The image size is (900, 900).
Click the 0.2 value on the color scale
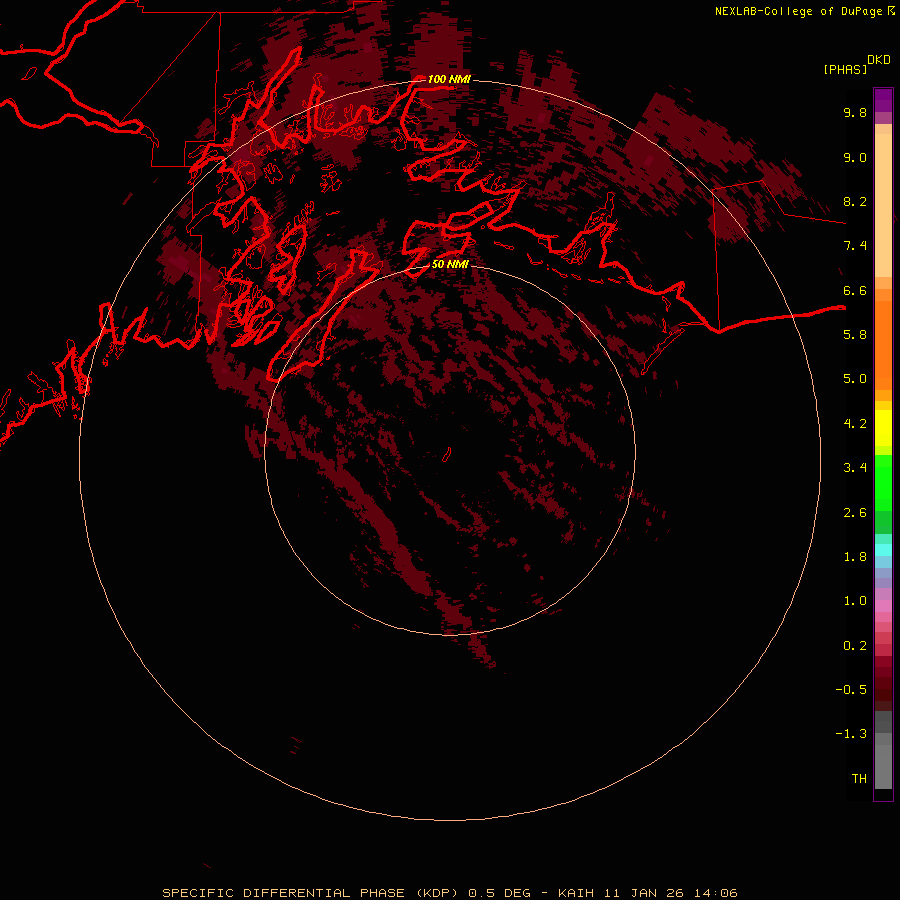855,646
